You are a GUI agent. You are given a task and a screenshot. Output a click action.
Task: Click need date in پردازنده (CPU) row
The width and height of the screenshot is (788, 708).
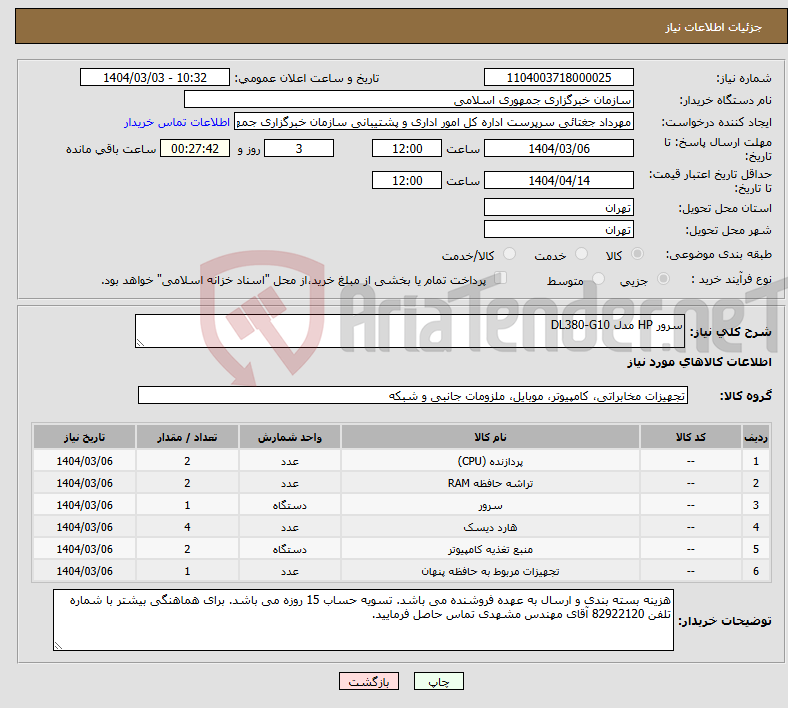[84, 461]
